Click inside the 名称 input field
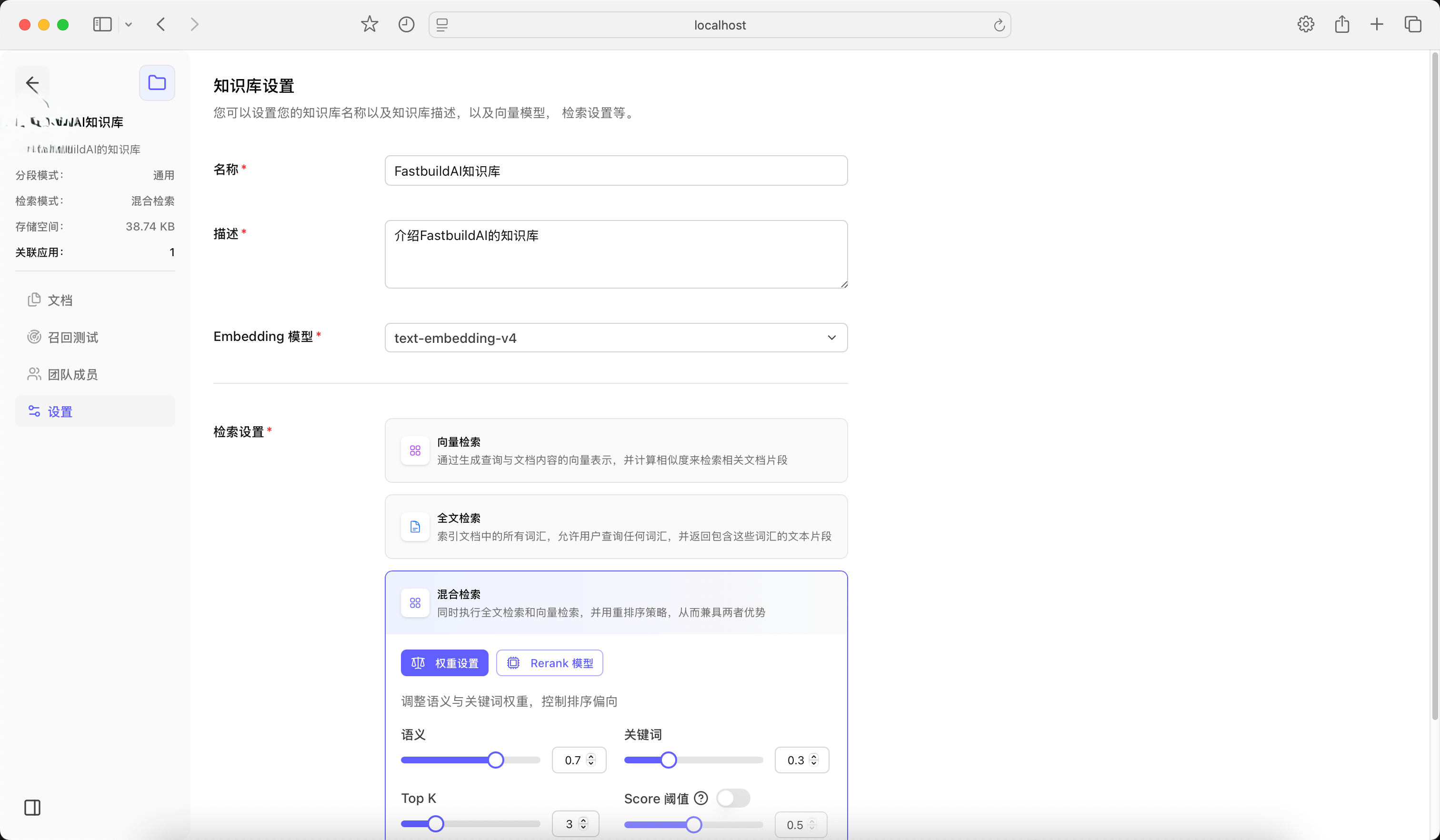Image resolution: width=1440 pixels, height=840 pixels. (615, 170)
